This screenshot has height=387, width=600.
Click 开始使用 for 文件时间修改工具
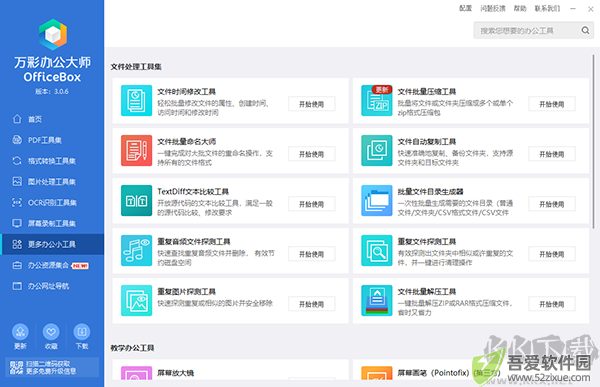coord(311,104)
